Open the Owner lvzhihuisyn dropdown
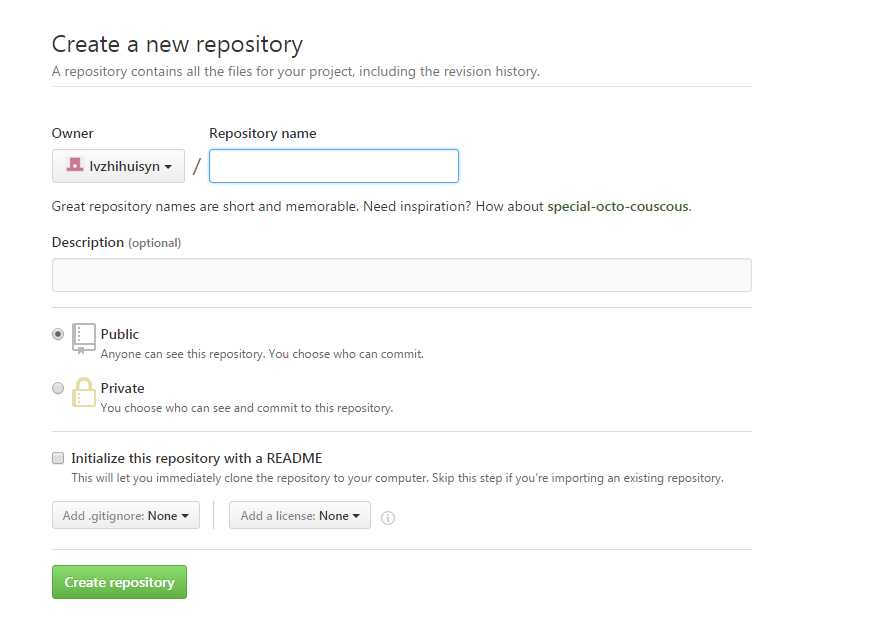 (118, 166)
